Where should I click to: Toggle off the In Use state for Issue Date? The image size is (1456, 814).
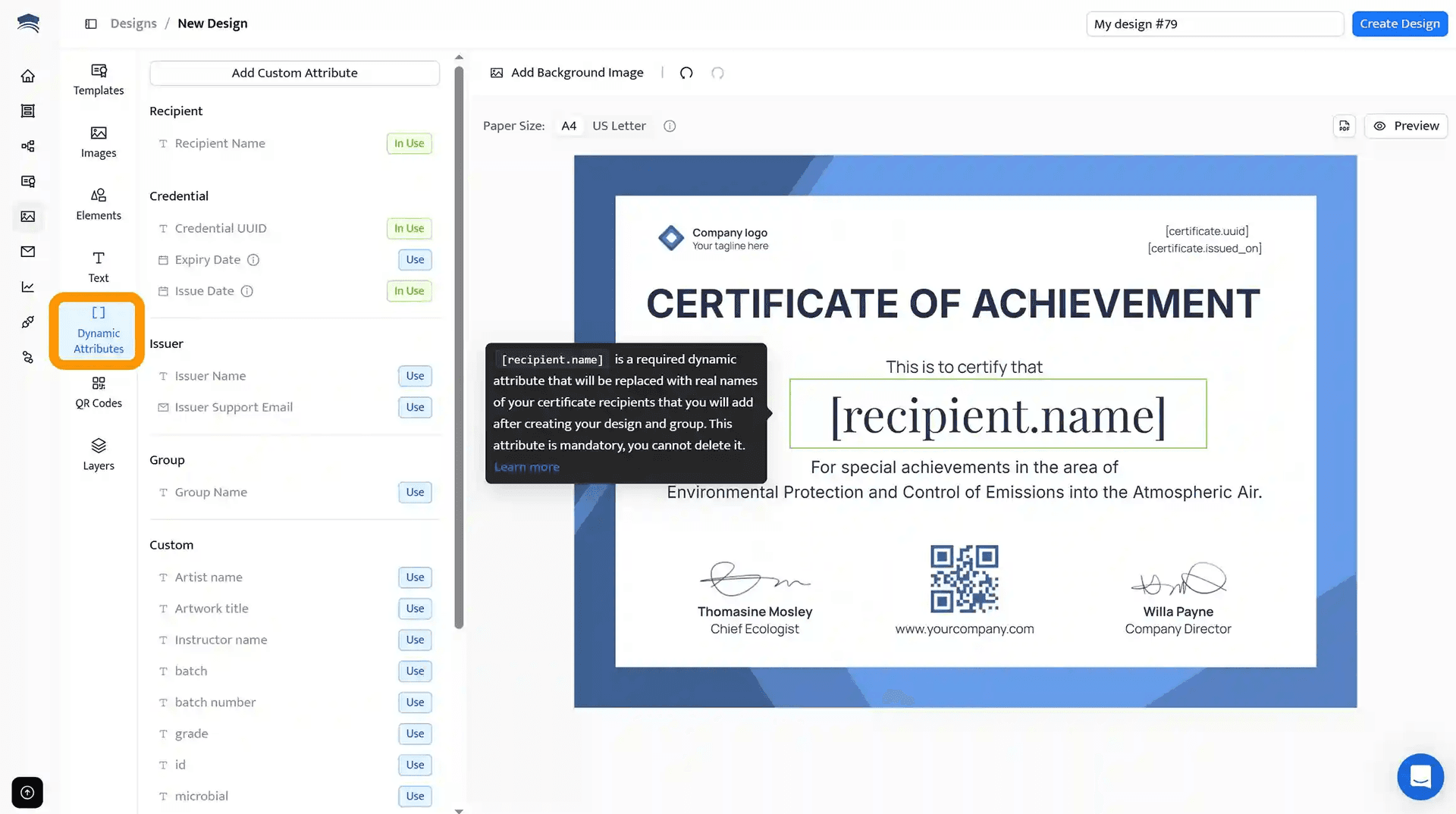(409, 290)
